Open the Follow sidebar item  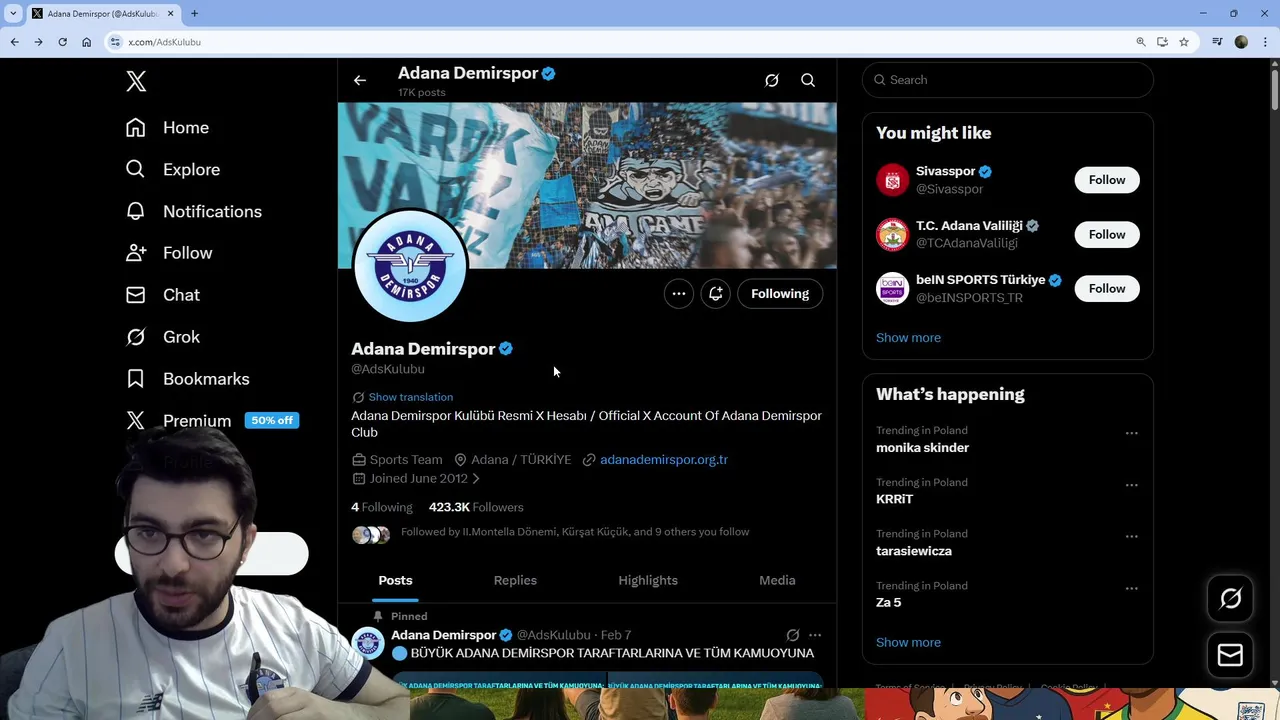[x=169, y=253]
